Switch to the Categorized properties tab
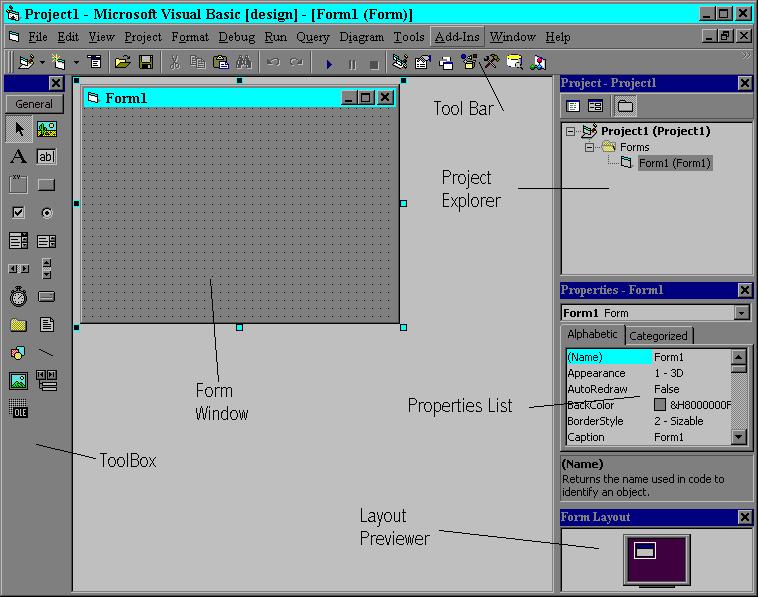Image resolution: width=758 pixels, height=597 pixels. (x=658, y=336)
